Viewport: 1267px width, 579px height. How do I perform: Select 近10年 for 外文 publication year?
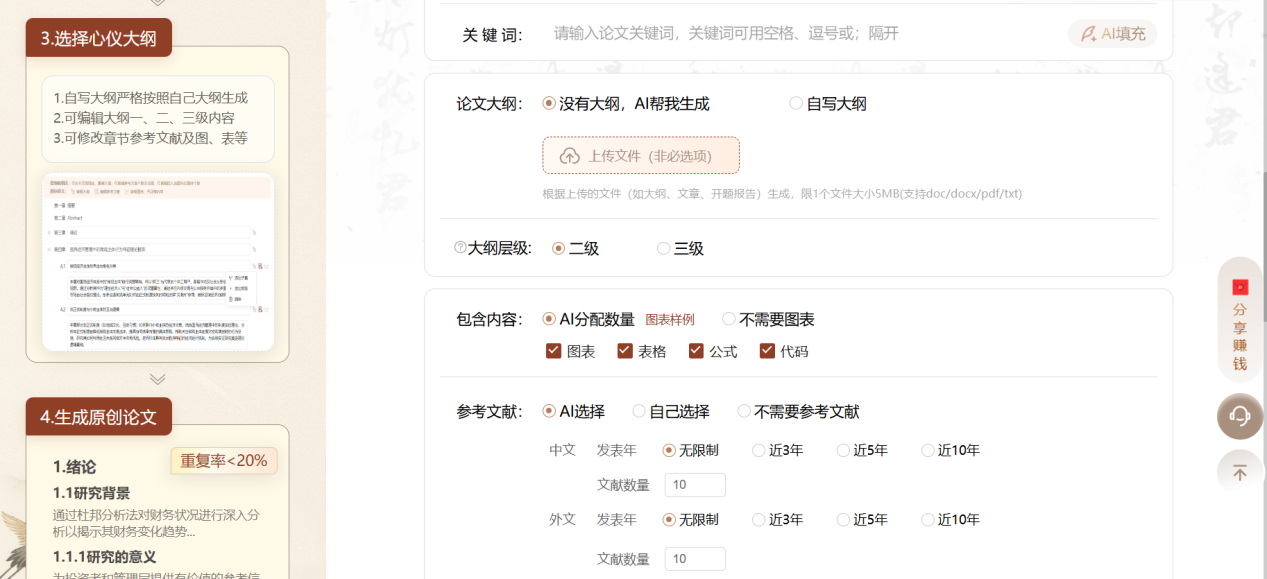point(927,519)
